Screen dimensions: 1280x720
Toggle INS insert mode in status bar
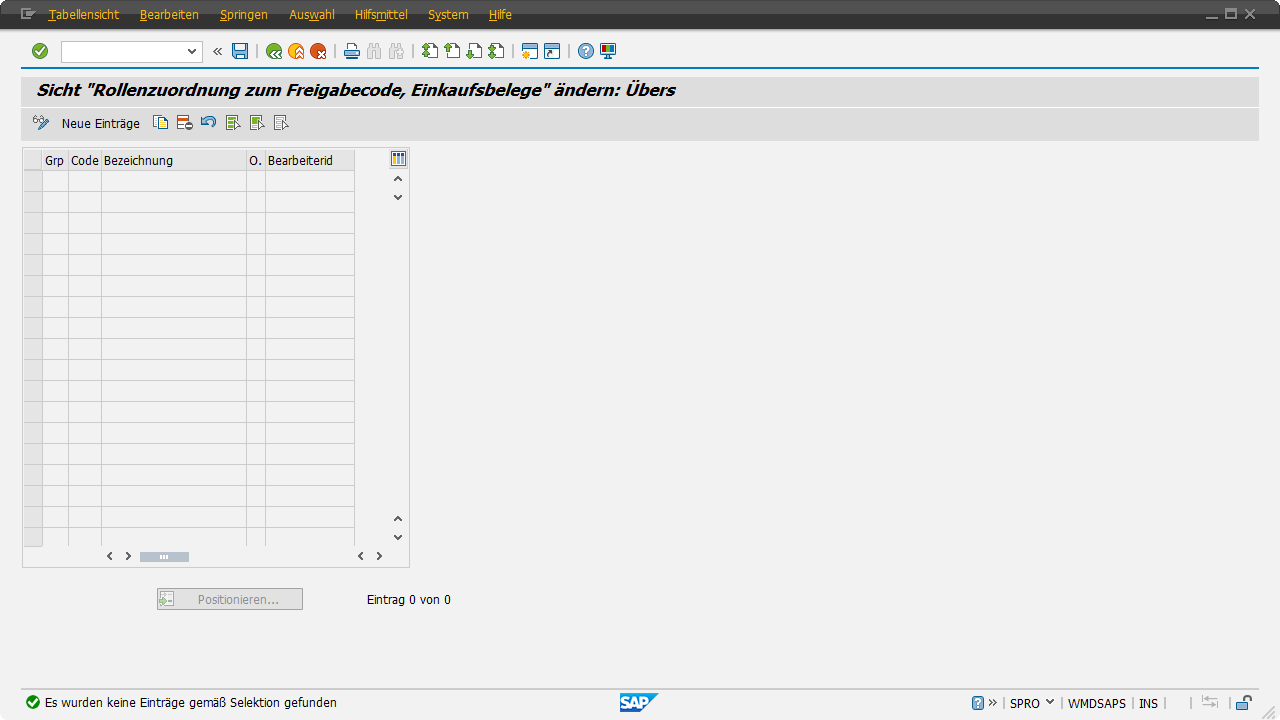1148,703
